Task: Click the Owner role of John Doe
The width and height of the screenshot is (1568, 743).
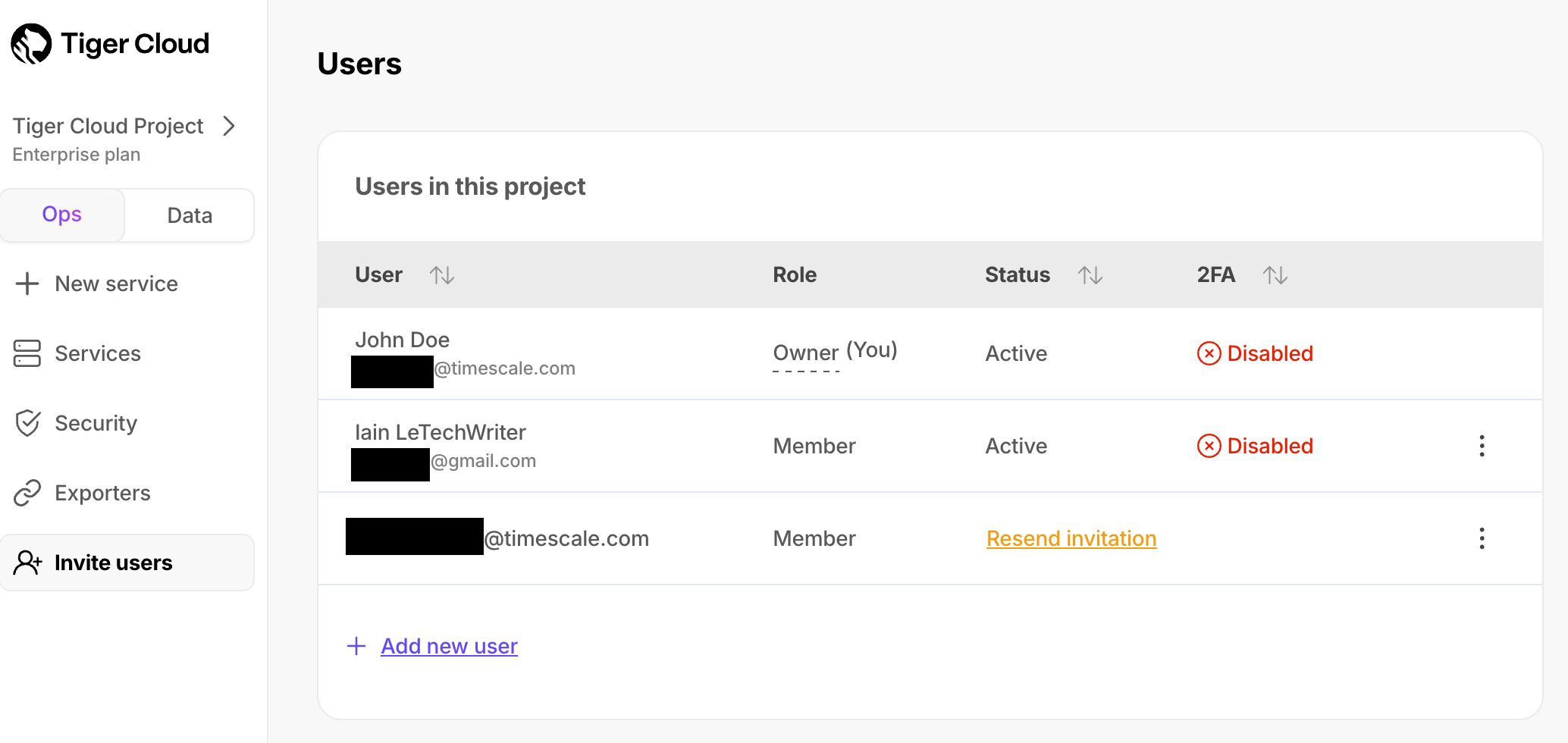Action: 806,353
